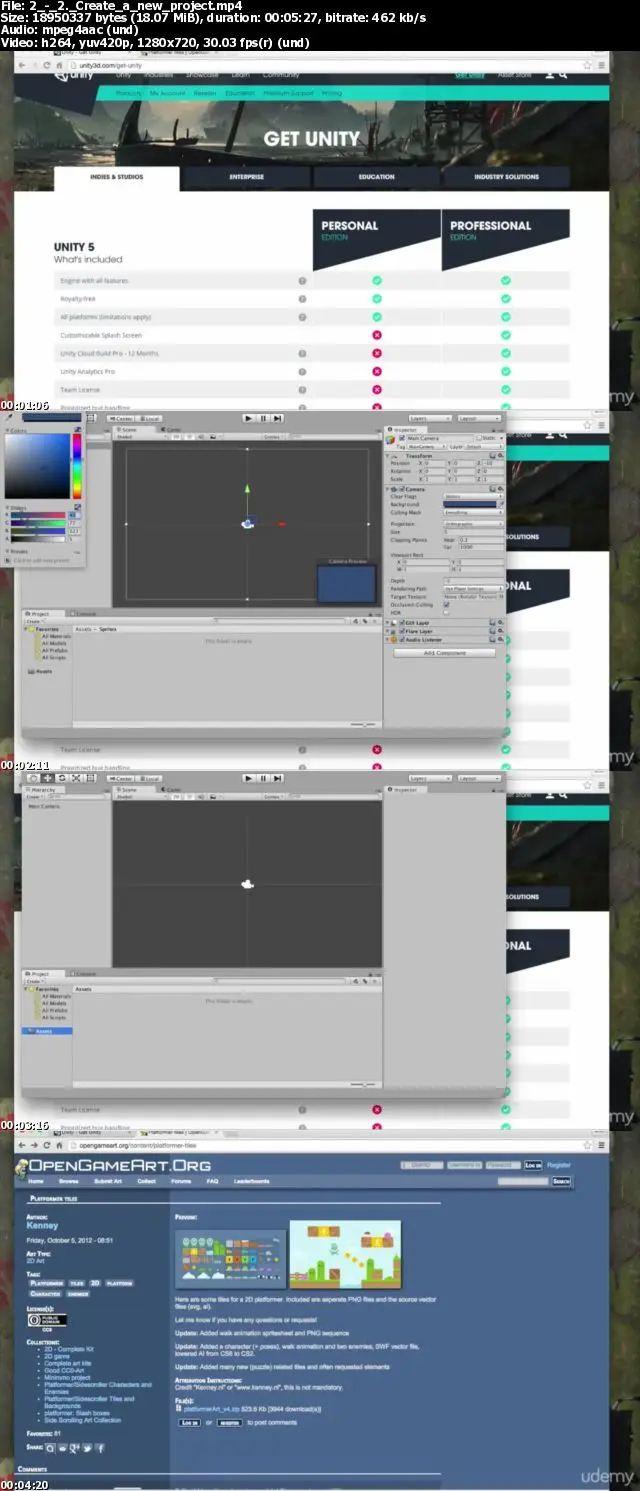Toggle HDR checkbox in Camera component
The width and height of the screenshot is (640, 1491).
[x=446, y=613]
